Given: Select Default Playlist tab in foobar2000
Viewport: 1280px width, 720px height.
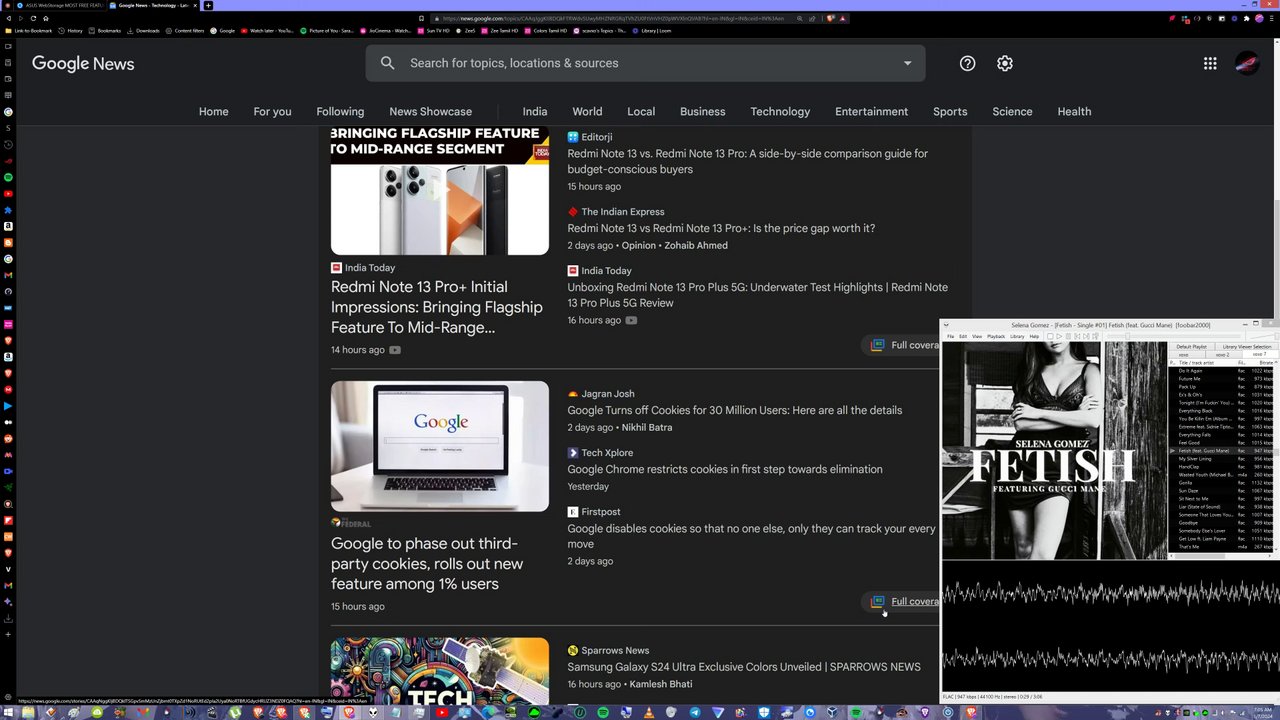Looking at the screenshot, I should [x=1192, y=347].
